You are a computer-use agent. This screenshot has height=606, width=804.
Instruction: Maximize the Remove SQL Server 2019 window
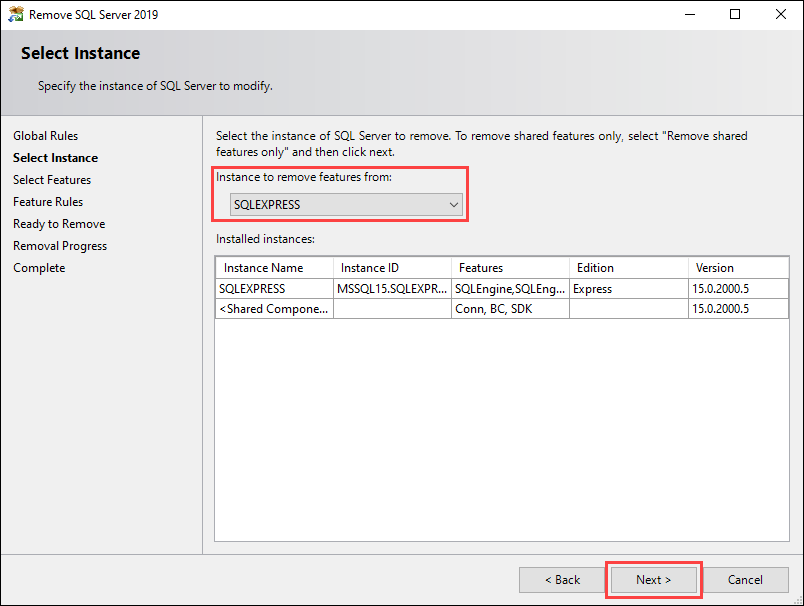click(735, 14)
